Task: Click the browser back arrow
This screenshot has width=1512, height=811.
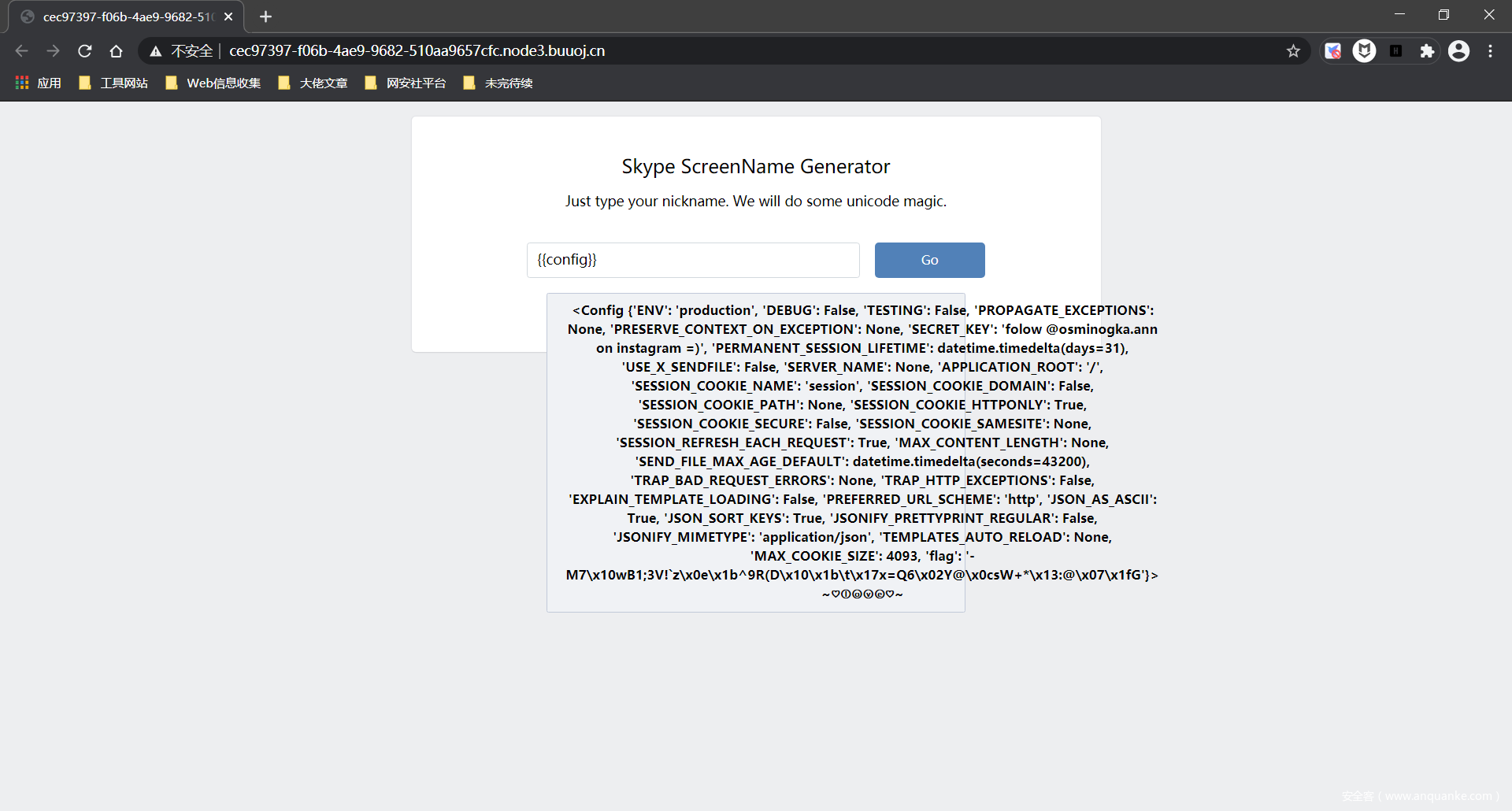Action: [x=21, y=51]
